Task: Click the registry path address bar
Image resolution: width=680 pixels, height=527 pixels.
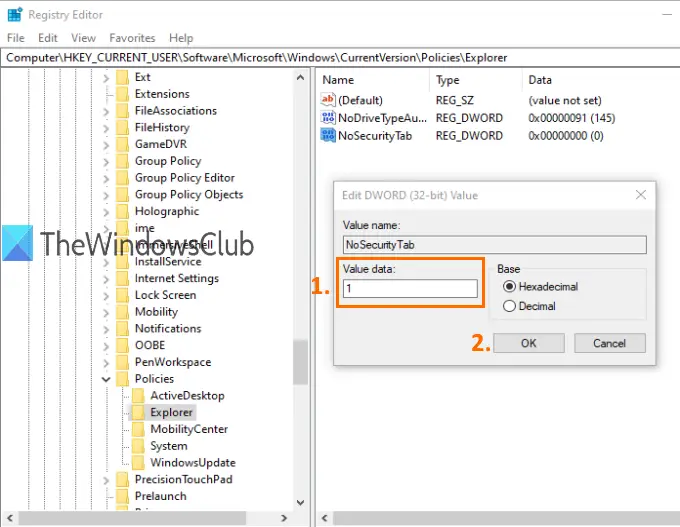Action: tap(340, 58)
